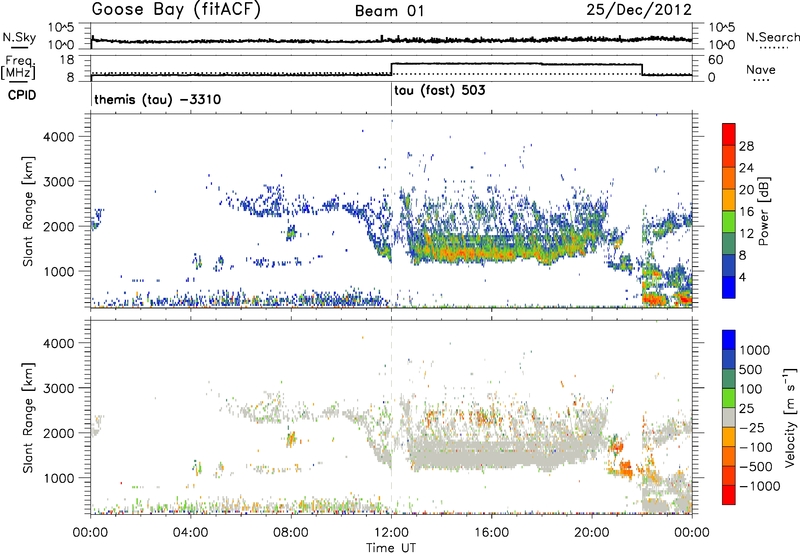This screenshot has width=800, height=554.
Task: Click the "2000" tick on velocity panel axis
Action: click(x=58, y=433)
